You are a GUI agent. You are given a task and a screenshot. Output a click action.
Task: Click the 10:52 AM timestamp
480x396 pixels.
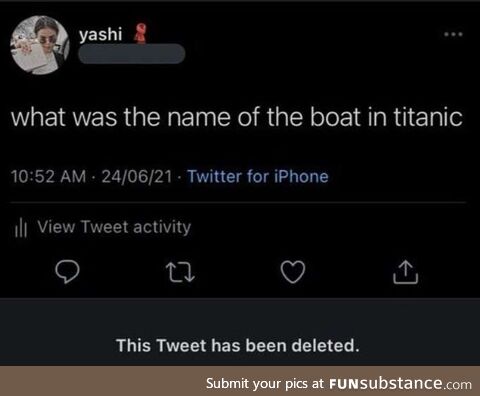pyautogui.click(x=49, y=176)
